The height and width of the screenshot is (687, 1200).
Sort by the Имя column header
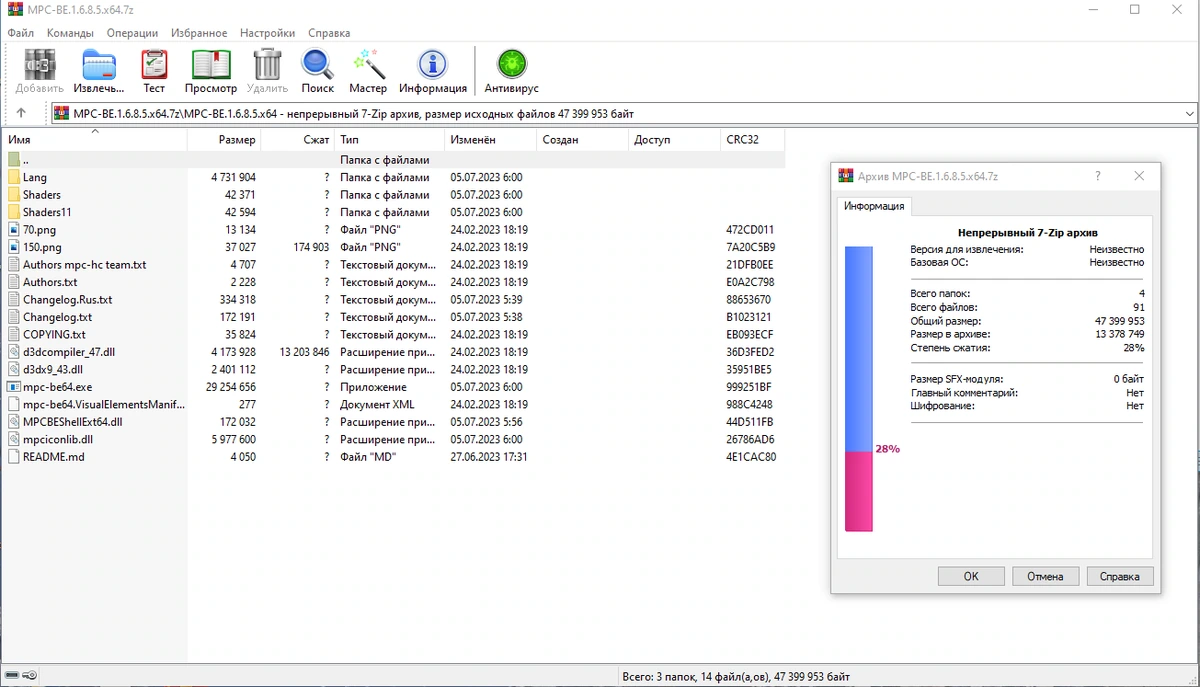tap(94, 140)
